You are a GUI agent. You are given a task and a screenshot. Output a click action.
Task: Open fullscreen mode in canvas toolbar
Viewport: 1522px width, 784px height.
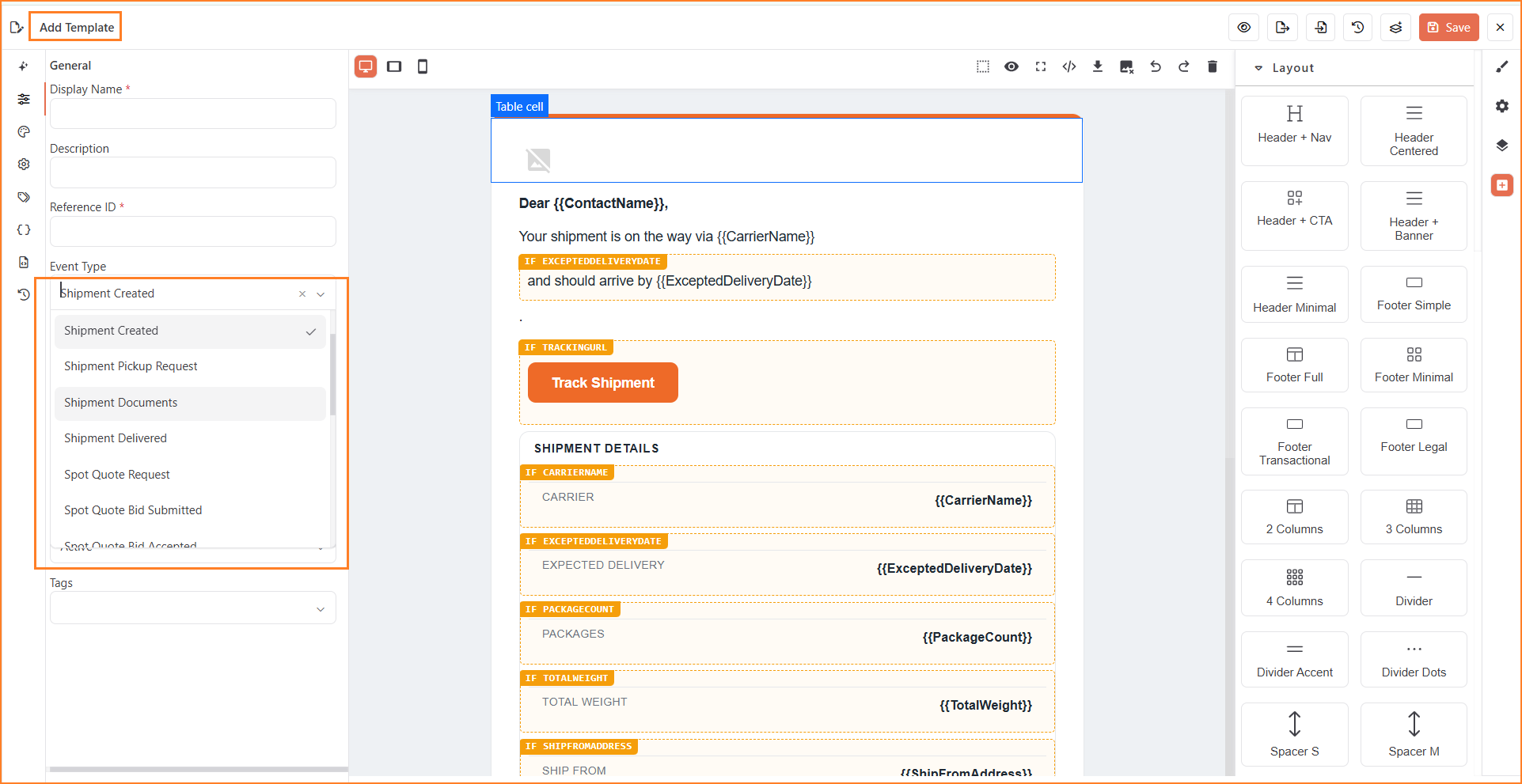tap(1041, 66)
